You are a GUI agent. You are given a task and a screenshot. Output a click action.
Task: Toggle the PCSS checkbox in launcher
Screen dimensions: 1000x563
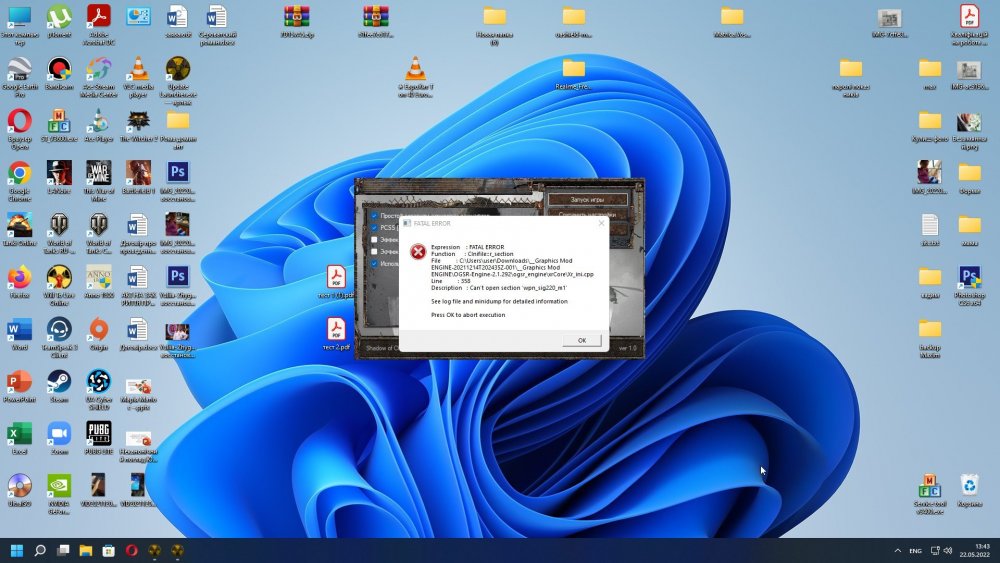[x=375, y=228]
